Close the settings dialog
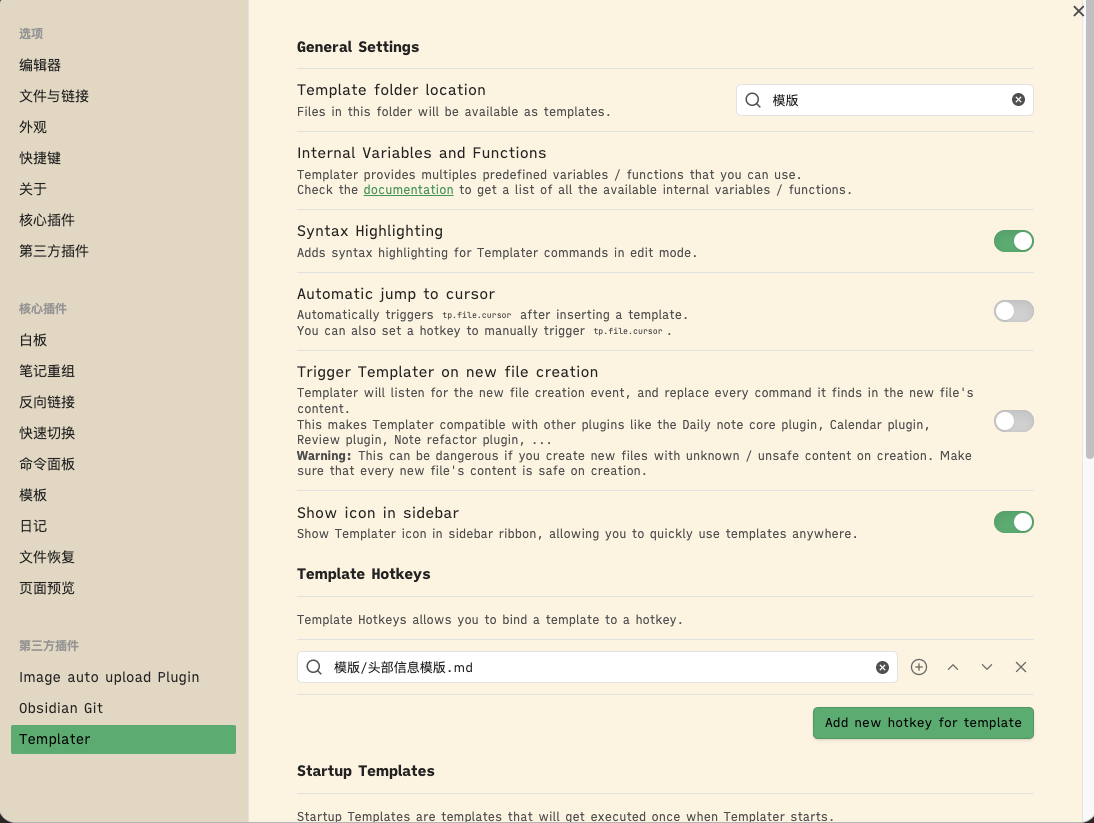 [1078, 11]
